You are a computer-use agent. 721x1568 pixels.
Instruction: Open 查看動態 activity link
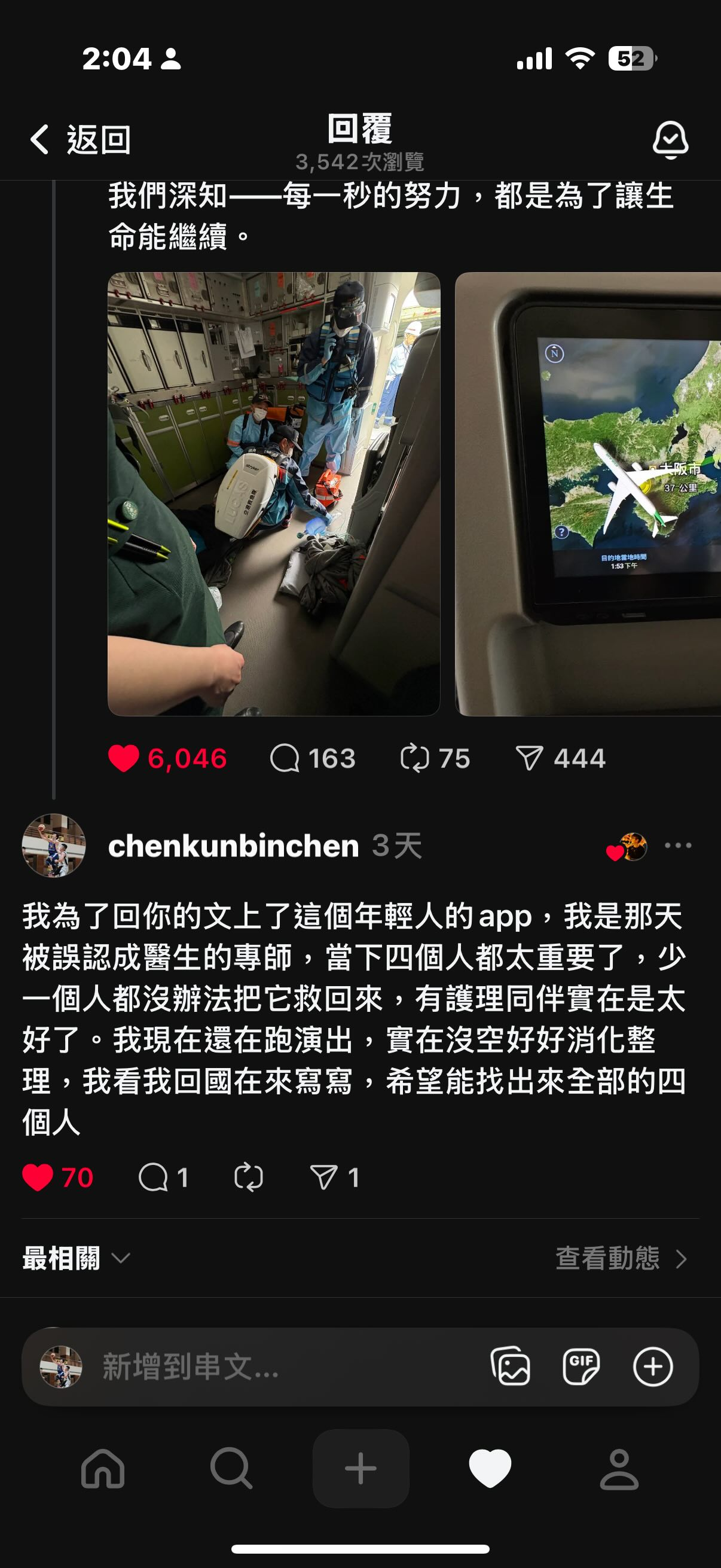621,1258
